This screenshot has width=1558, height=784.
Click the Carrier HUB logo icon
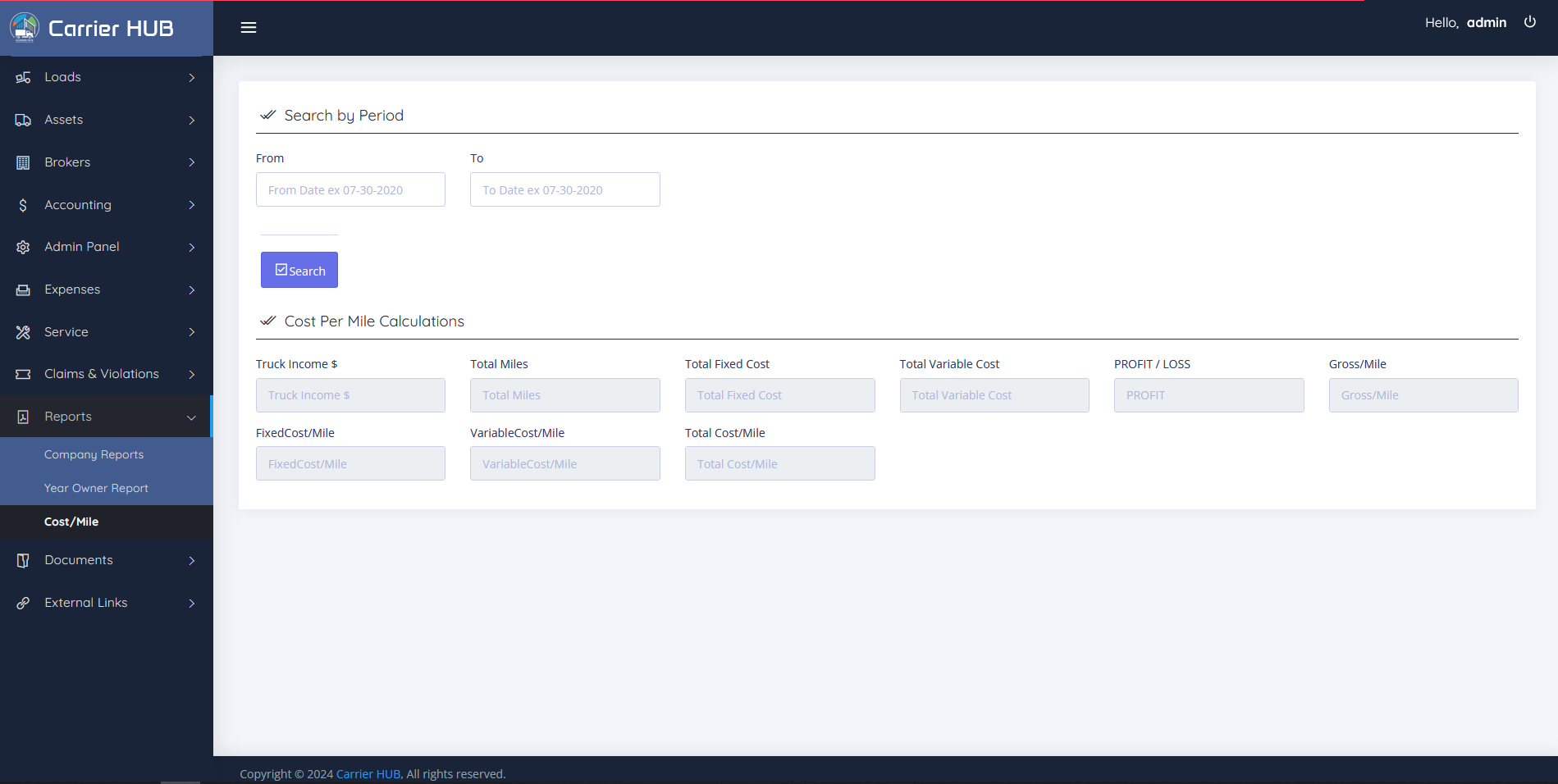(25, 28)
